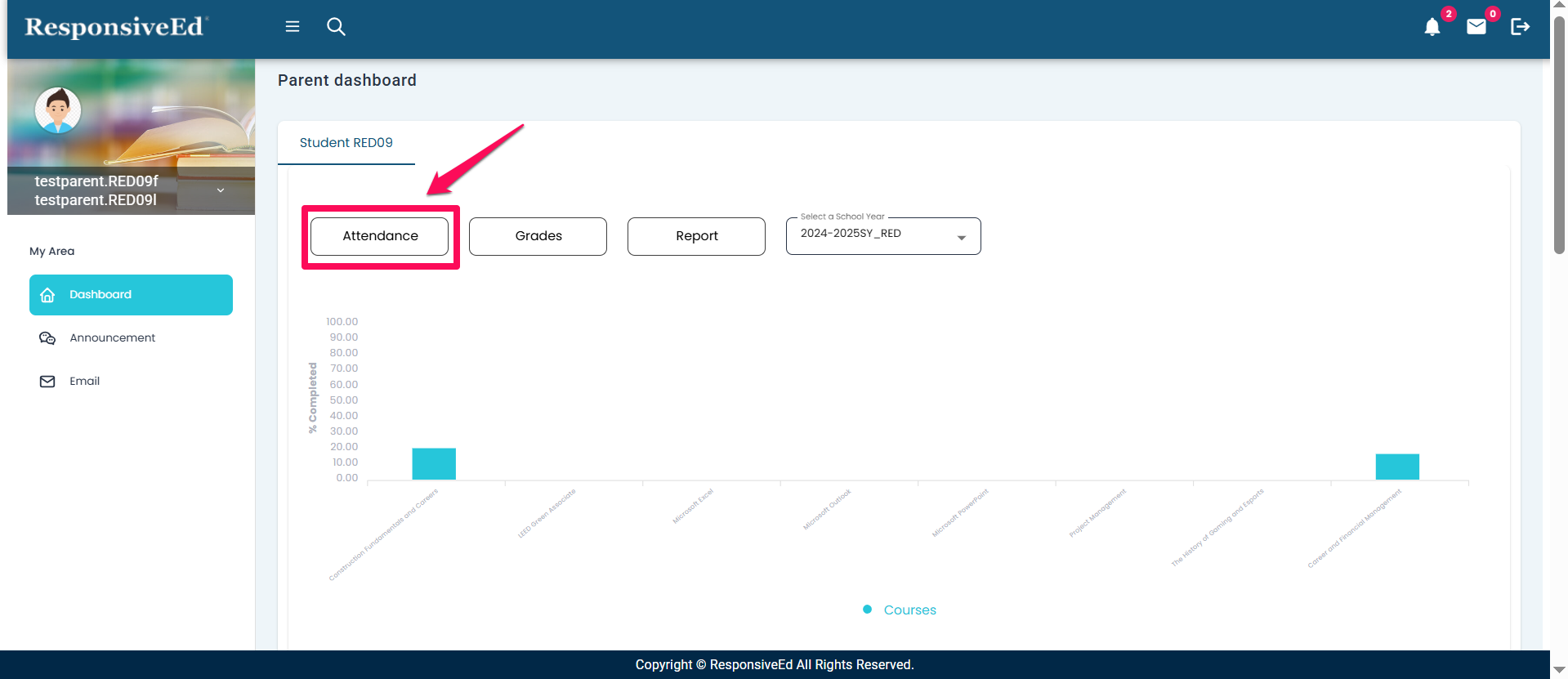Toggle the Courses legend item

(900, 610)
